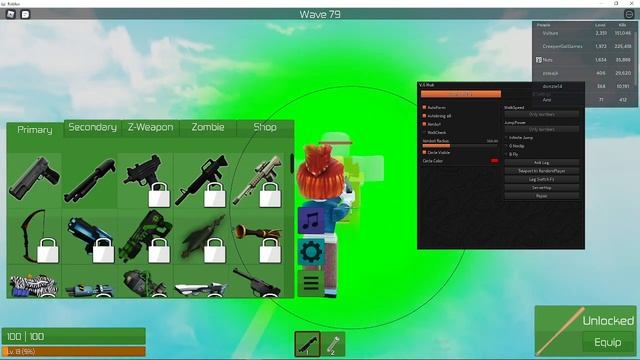Pick the locked scoped sniper rifle
This screenshot has width=640, height=360.
click(x=256, y=180)
